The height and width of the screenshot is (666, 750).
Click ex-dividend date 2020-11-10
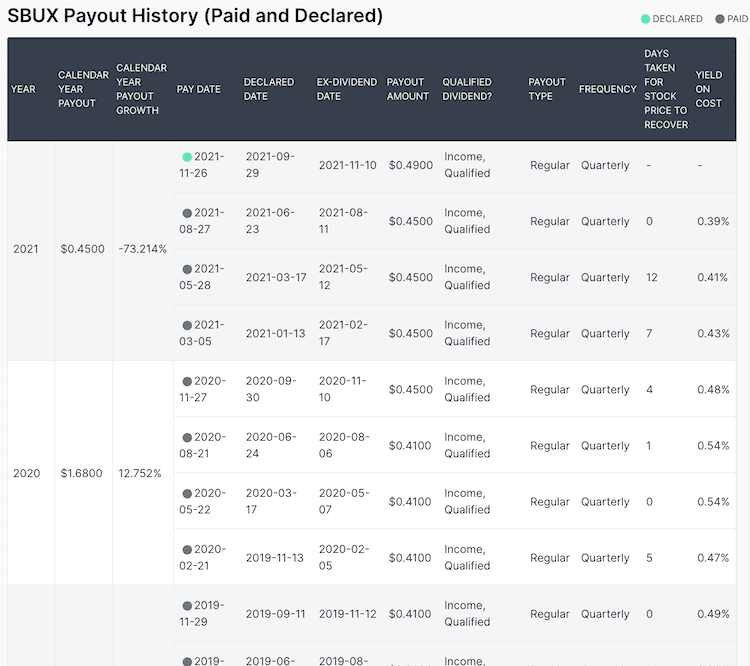pyautogui.click(x=342, y=389)
